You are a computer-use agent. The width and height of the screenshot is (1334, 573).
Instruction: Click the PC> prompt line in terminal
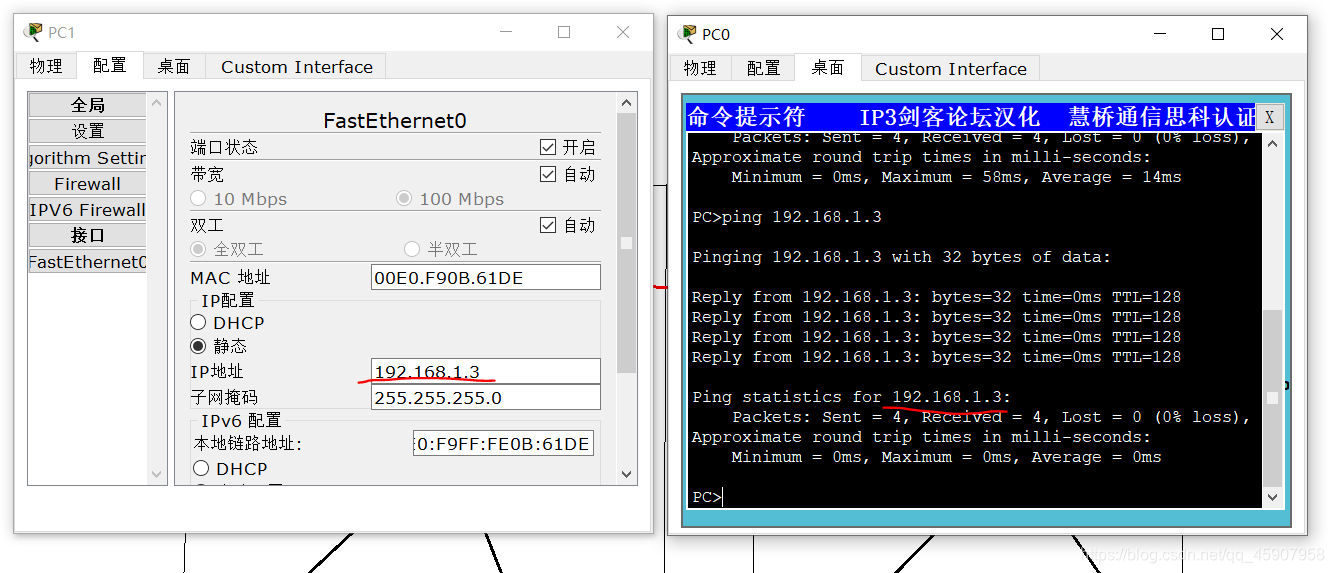pyautogui.click(x=708, y=497)
